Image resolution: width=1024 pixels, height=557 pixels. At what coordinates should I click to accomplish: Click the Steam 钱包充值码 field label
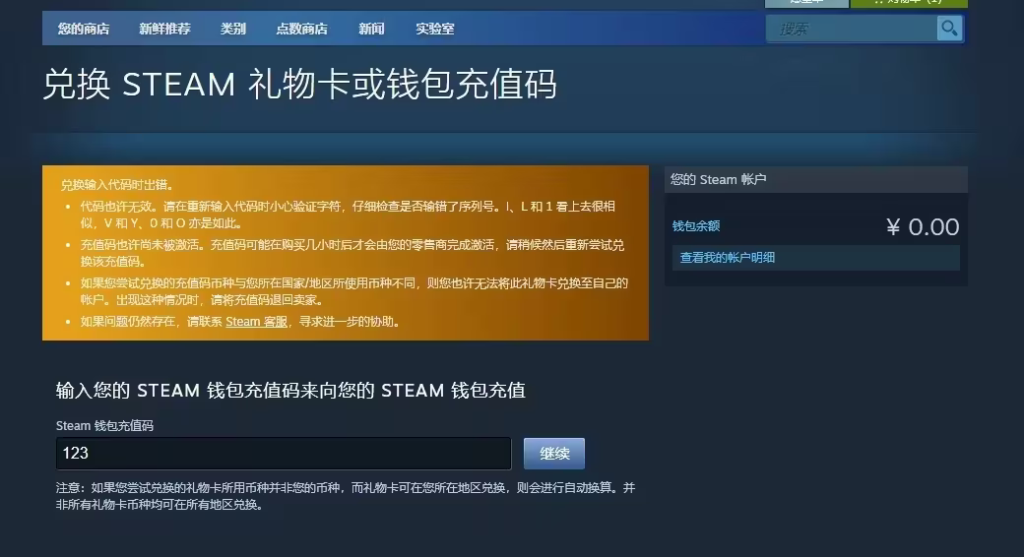coord(104,426)
